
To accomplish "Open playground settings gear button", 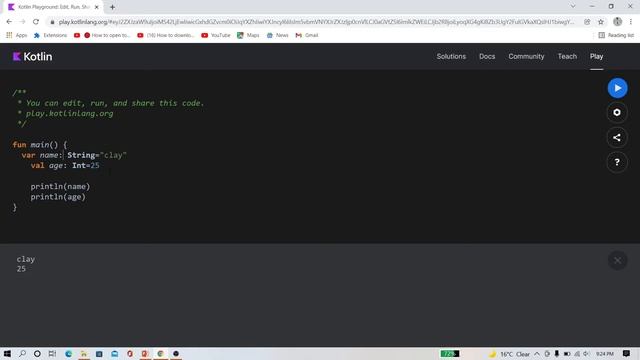I will (x=617, y=113).
